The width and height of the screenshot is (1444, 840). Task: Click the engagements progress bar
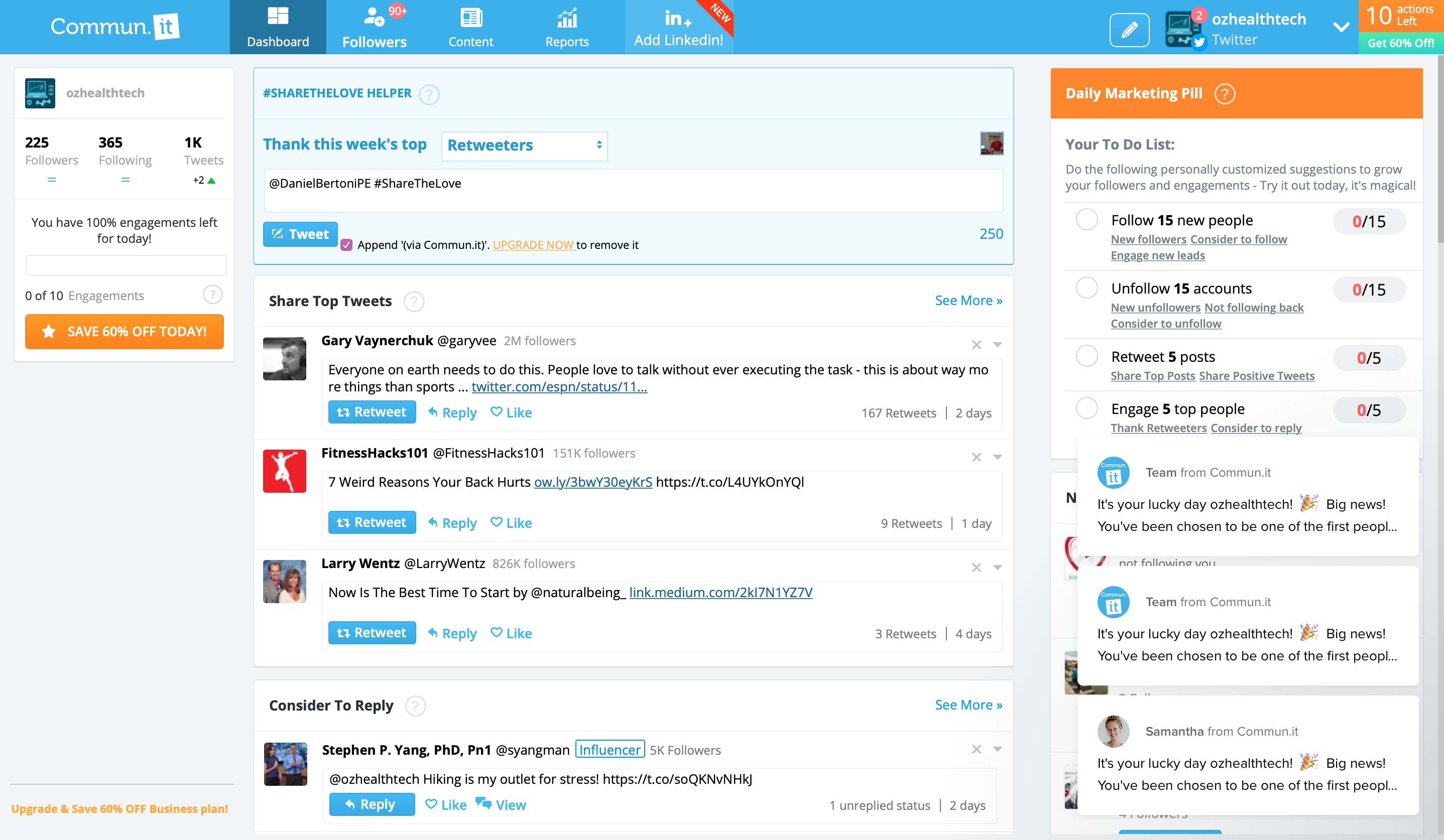pos(126,265)
